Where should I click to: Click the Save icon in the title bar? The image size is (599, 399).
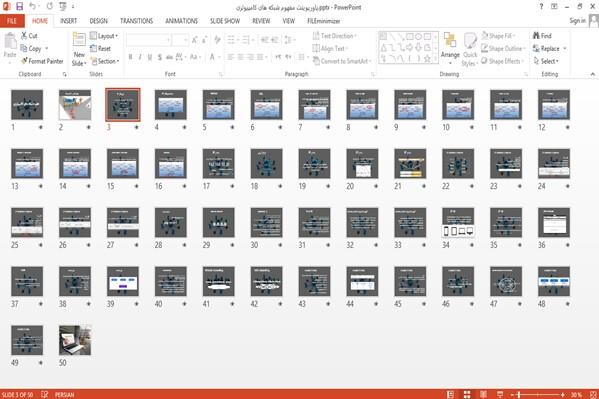click(19, 6)
